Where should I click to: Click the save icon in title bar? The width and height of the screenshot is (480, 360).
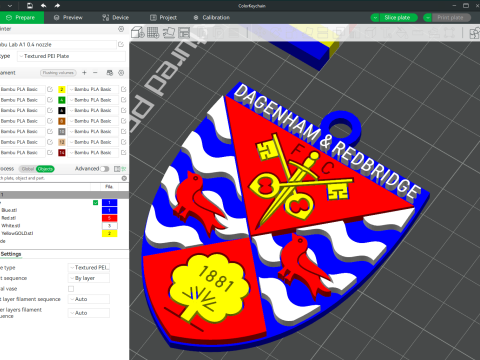pos(30,6)
